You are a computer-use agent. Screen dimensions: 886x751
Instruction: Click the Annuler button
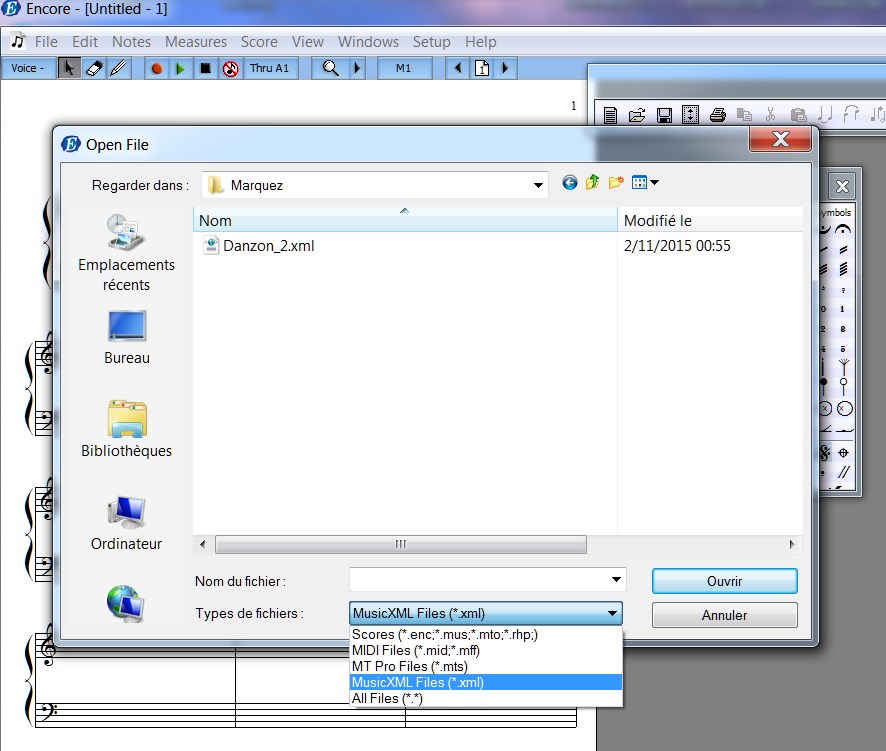pos(724,615)
